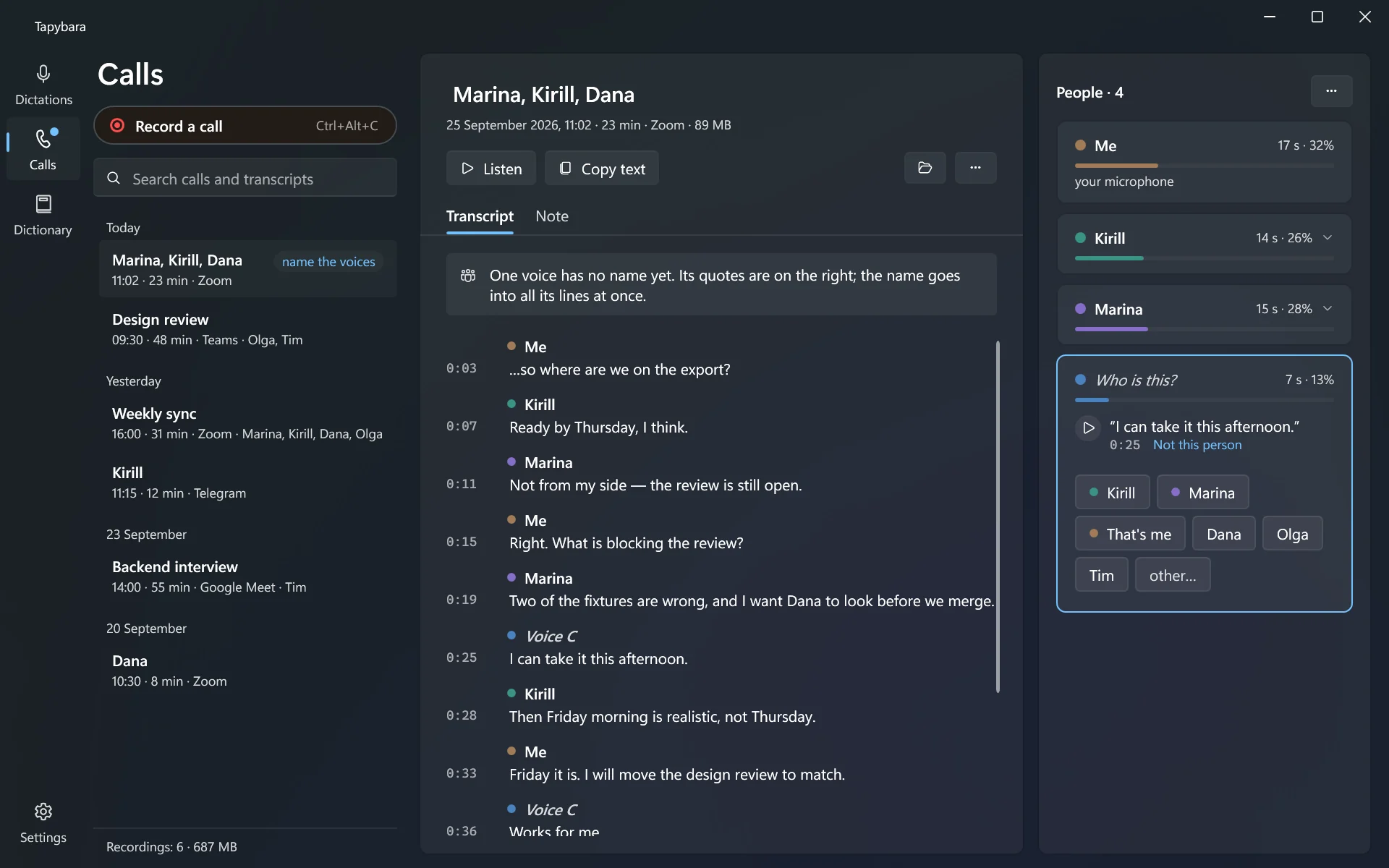The image size is (1389, 868).
Task: Open the Design review call
Action: (247, 329)
